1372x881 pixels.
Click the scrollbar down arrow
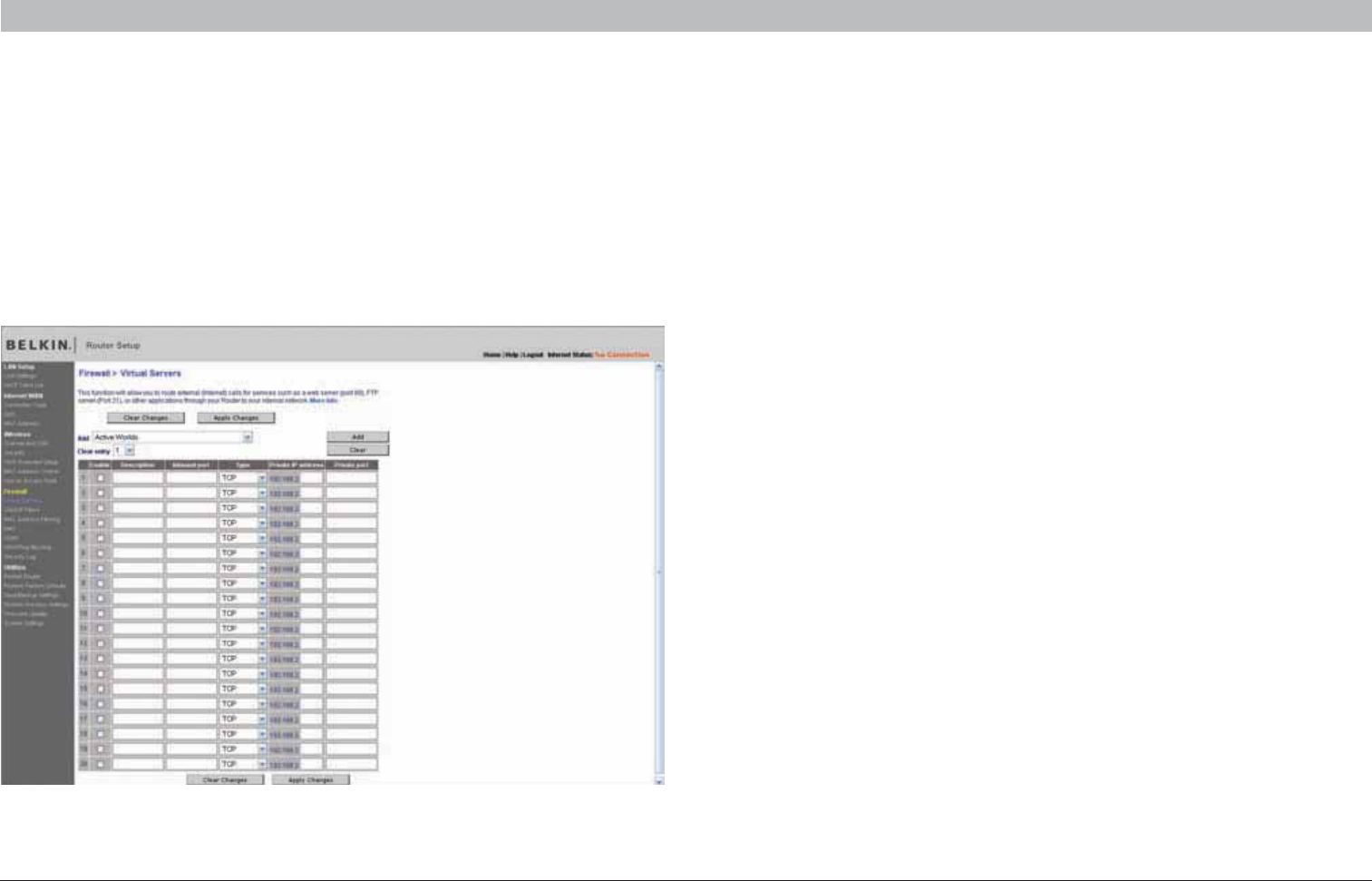click(x=659, y=780)
